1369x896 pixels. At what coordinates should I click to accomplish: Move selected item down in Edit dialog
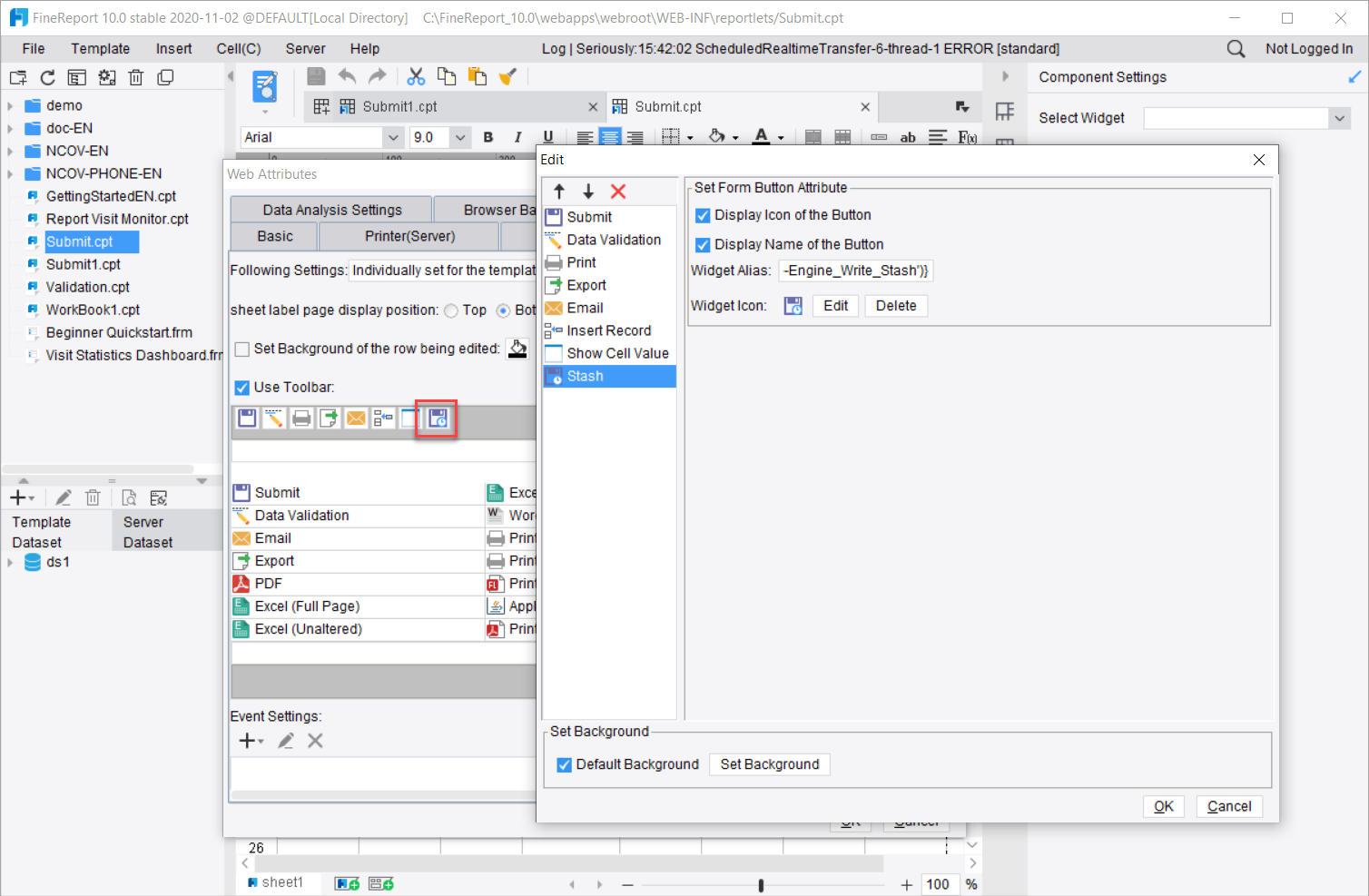[588, 192]
